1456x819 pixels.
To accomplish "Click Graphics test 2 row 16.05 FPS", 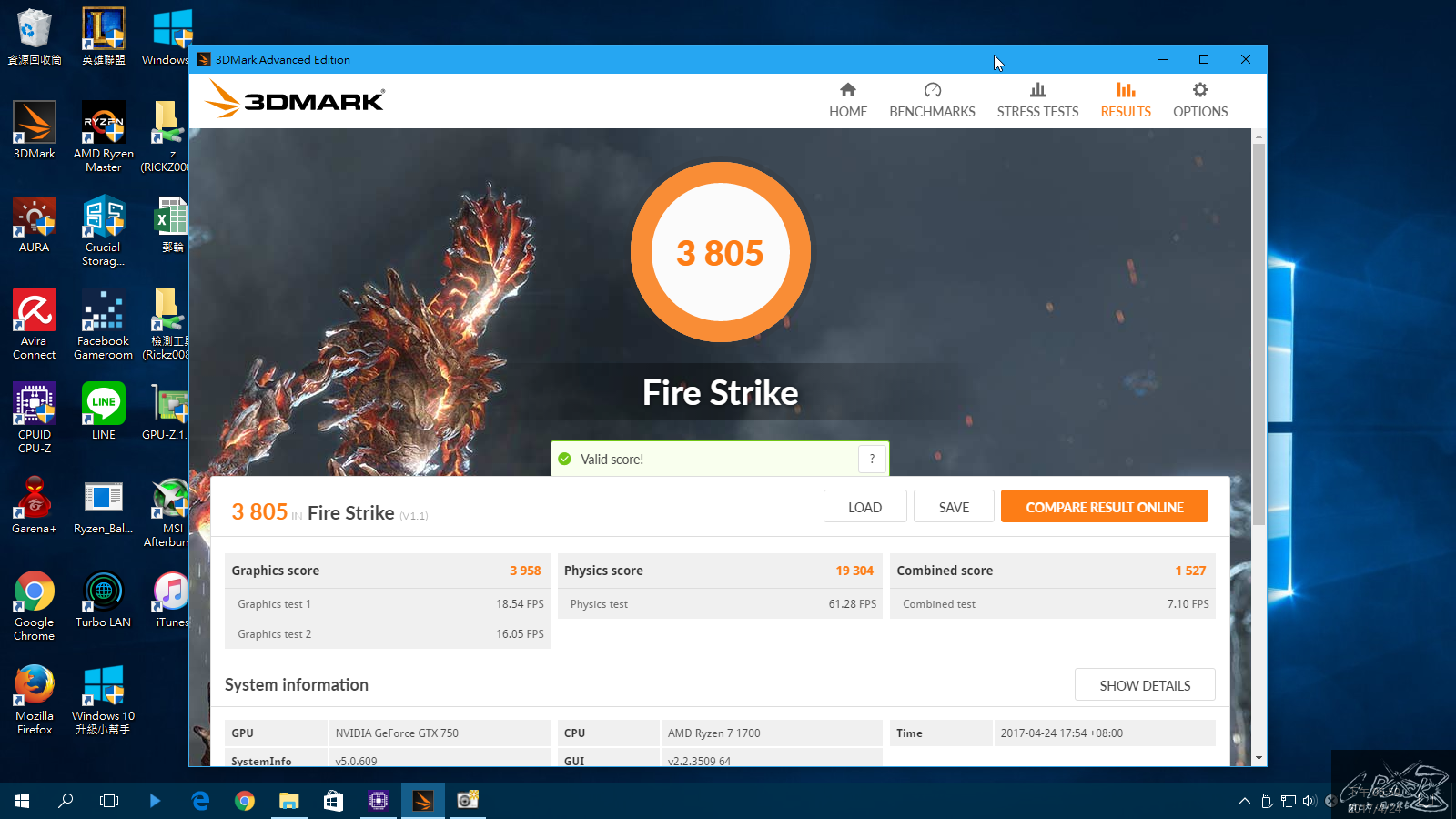I will pos(388,634).
